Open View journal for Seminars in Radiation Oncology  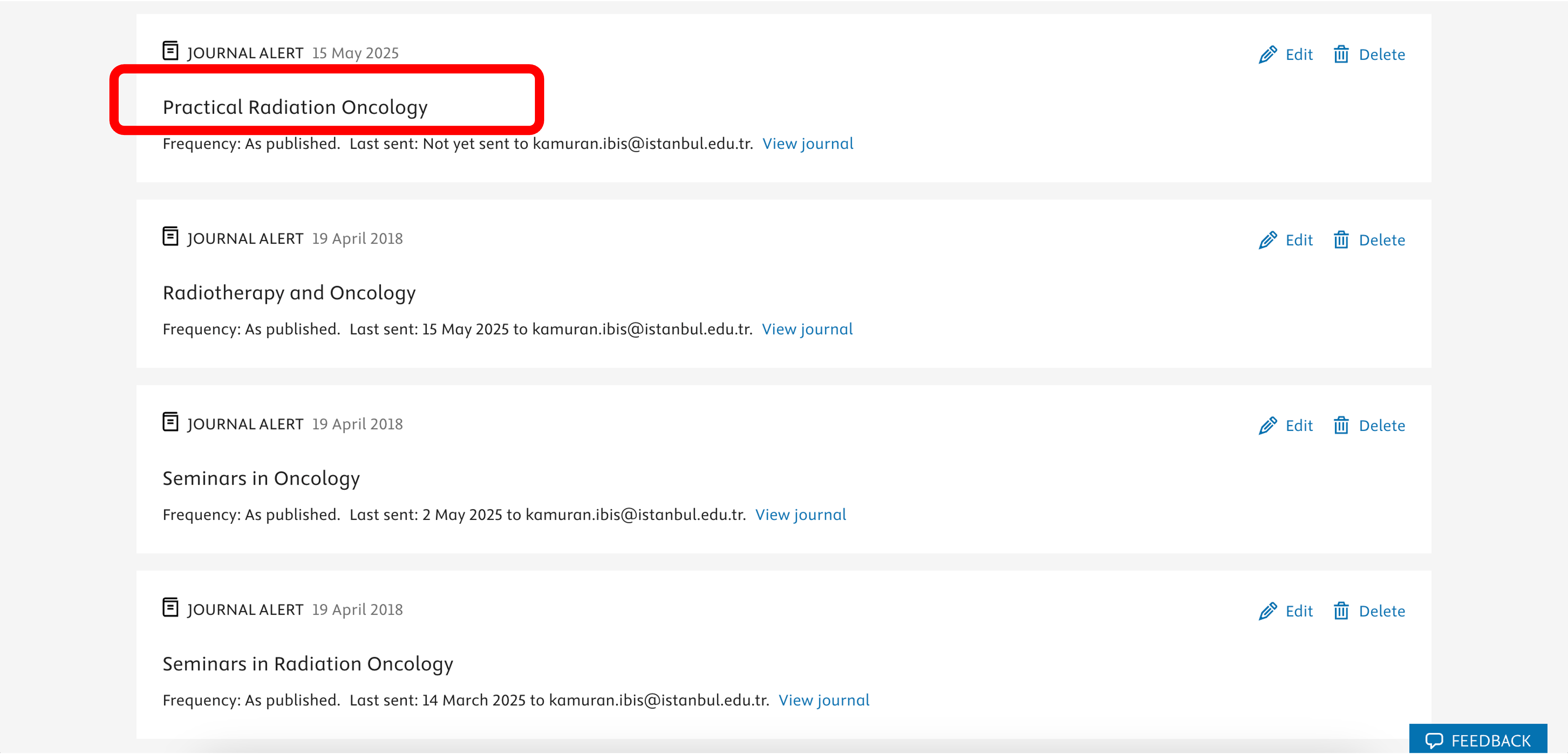(x=824, y=701)
